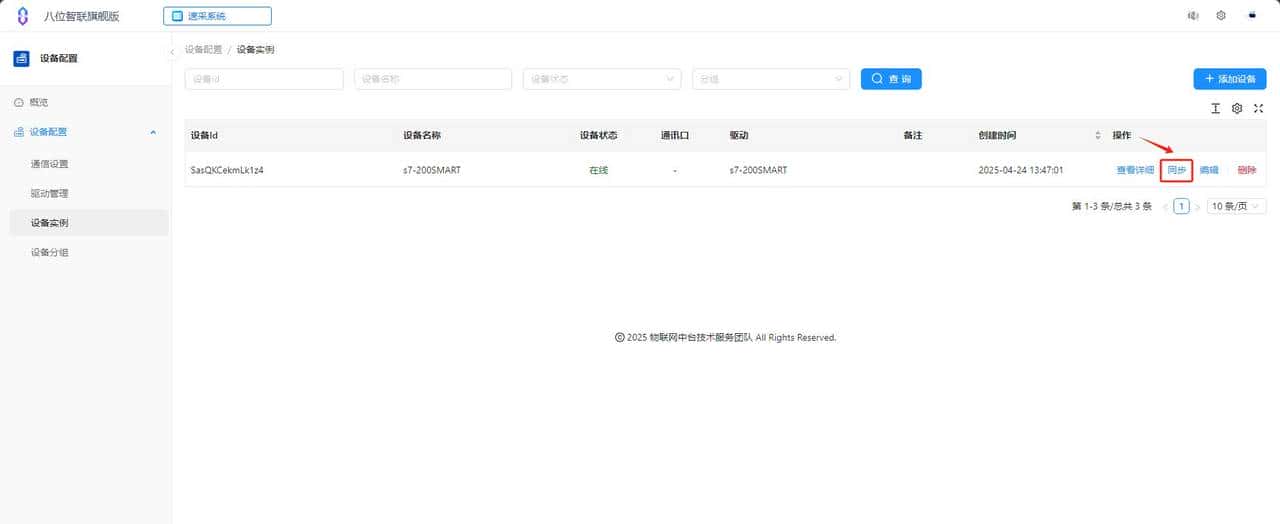The height and width of the screenshot is (524, 1280).
Task: Collapse the 设备配置 submenu chevron
Action: coord(153,132)
